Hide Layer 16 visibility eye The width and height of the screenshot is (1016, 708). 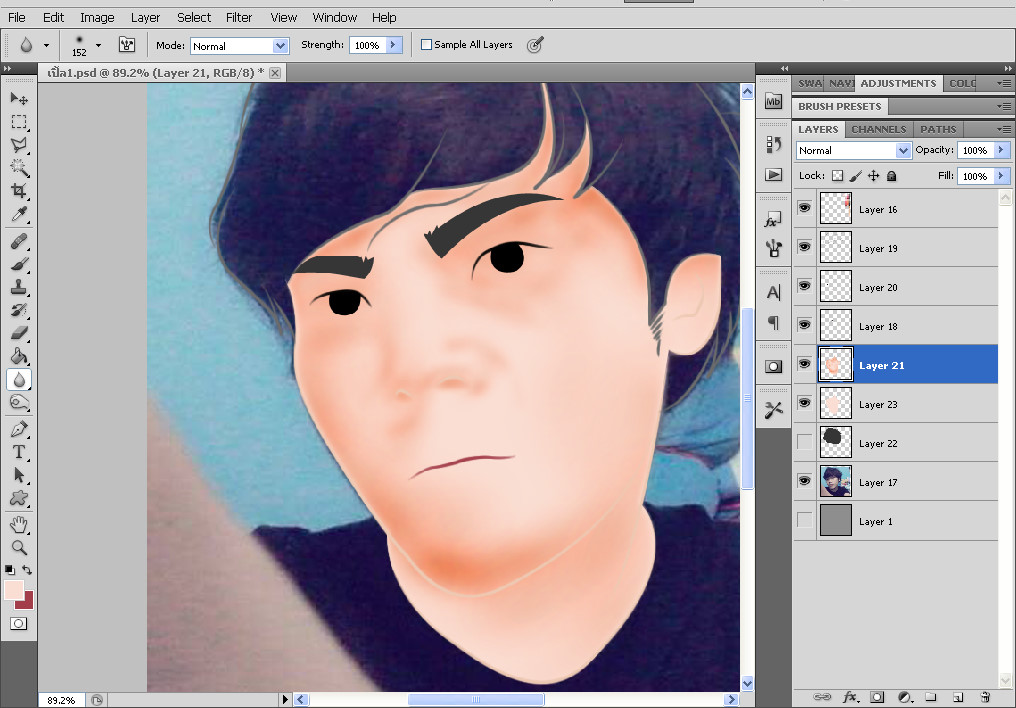804,208
